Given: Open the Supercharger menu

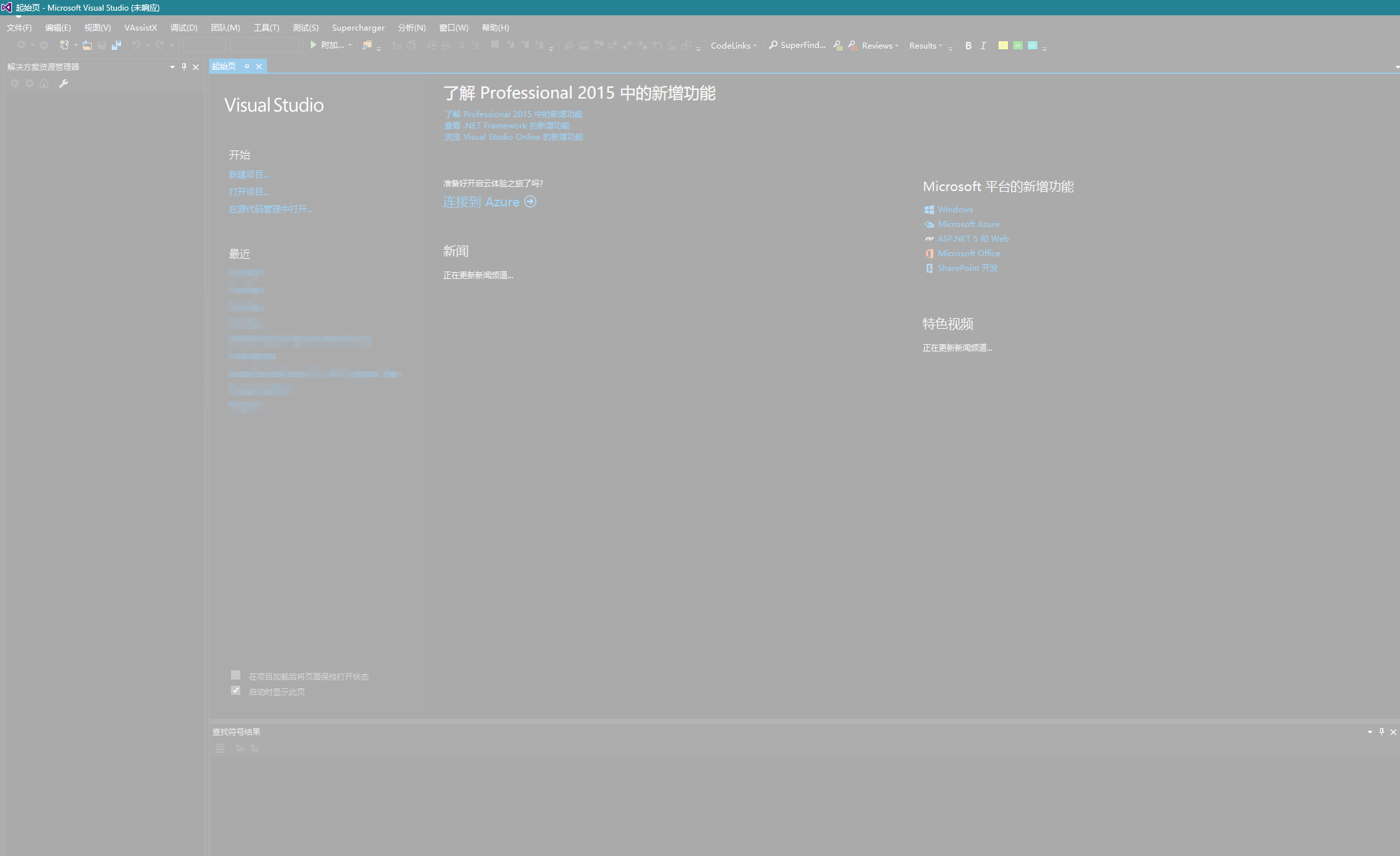Looking at the screenshot, I should coord(358,27).
